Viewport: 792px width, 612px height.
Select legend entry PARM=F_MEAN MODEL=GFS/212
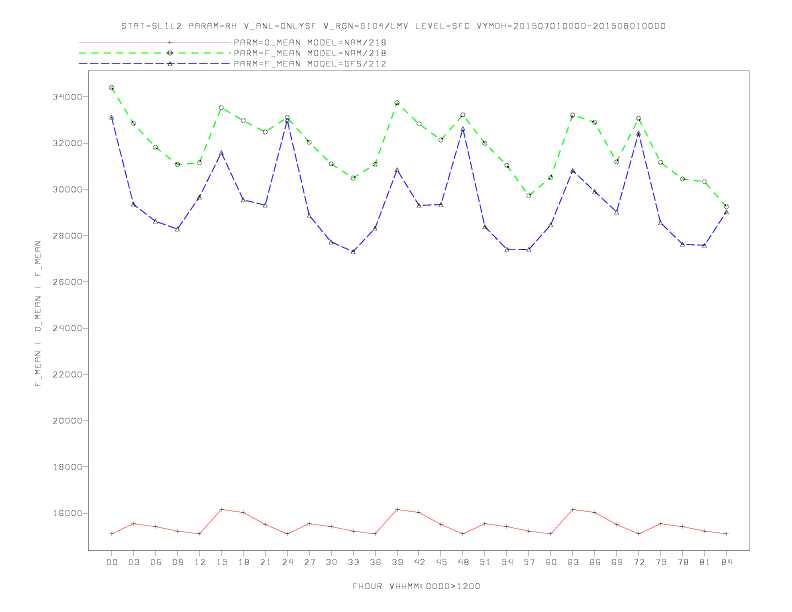tap(310, 64)
